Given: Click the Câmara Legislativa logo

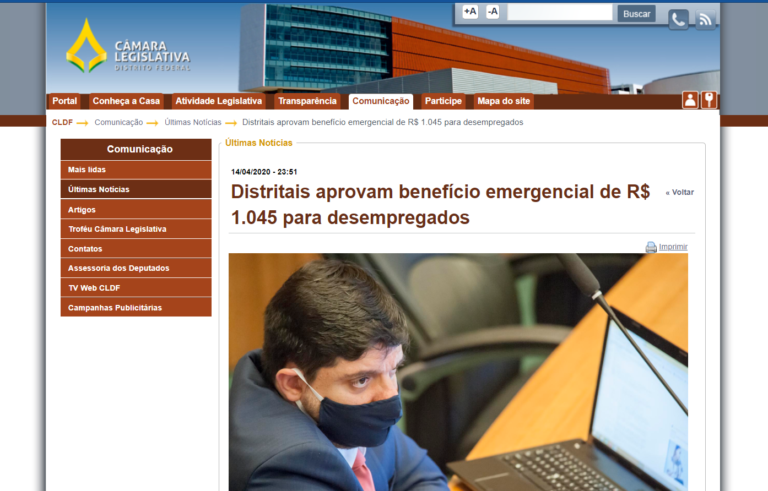Looking at the screenshot, I should point(128,47).
